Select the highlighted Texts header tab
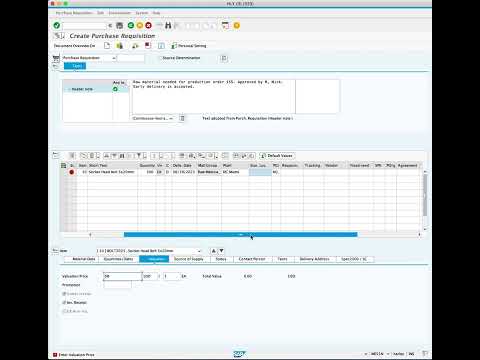Viewport: 480px width, 360px height. point(75,66)
